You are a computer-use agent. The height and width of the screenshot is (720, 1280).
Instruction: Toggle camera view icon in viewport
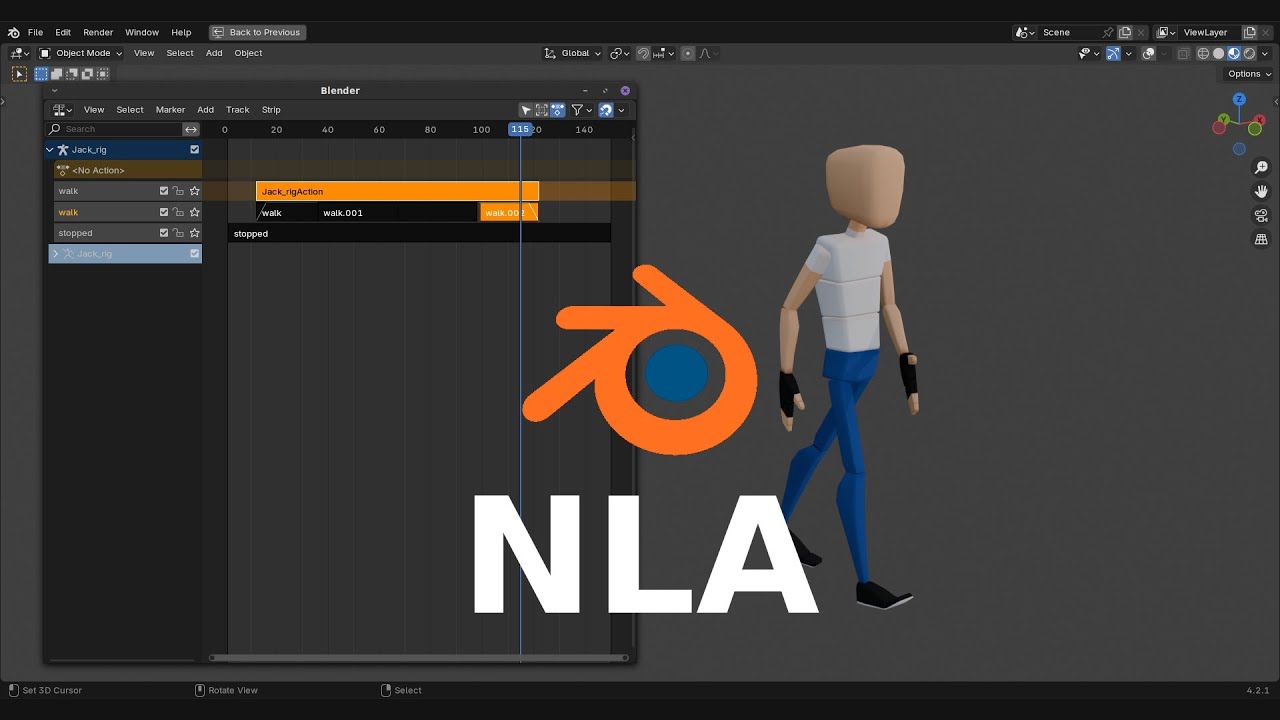click(x=1261, y=215)
